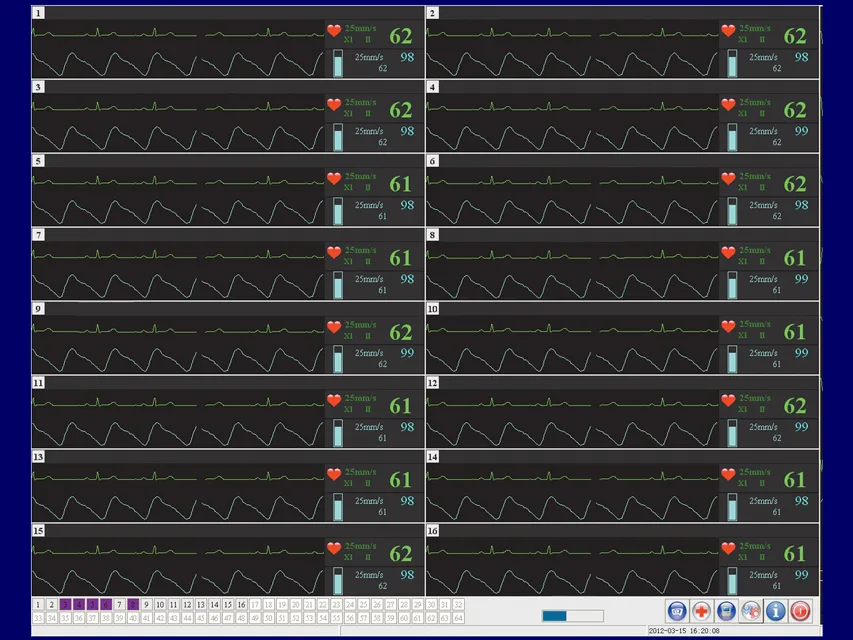This screenshot has width=853, height=640.
Task: Select purple bed 6 selector button
Action: [x=106, y=605]
